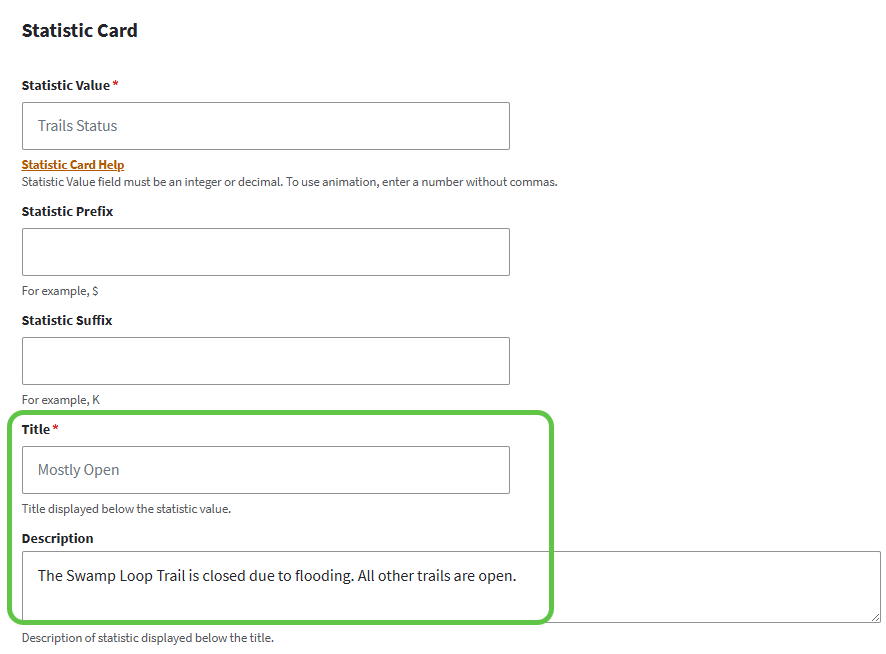Image resolution: width=886 pixels, height=654 pixels.
Task: Click the Statistic Suffix label
Action: pos(67,320)
